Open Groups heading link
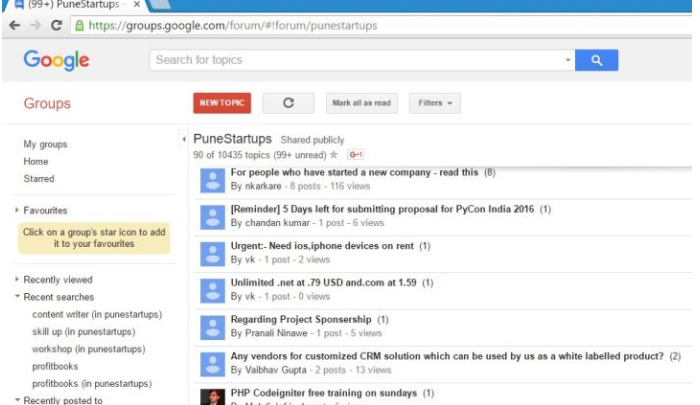This screenshot has width=700, height=405. tap(47, 104)
